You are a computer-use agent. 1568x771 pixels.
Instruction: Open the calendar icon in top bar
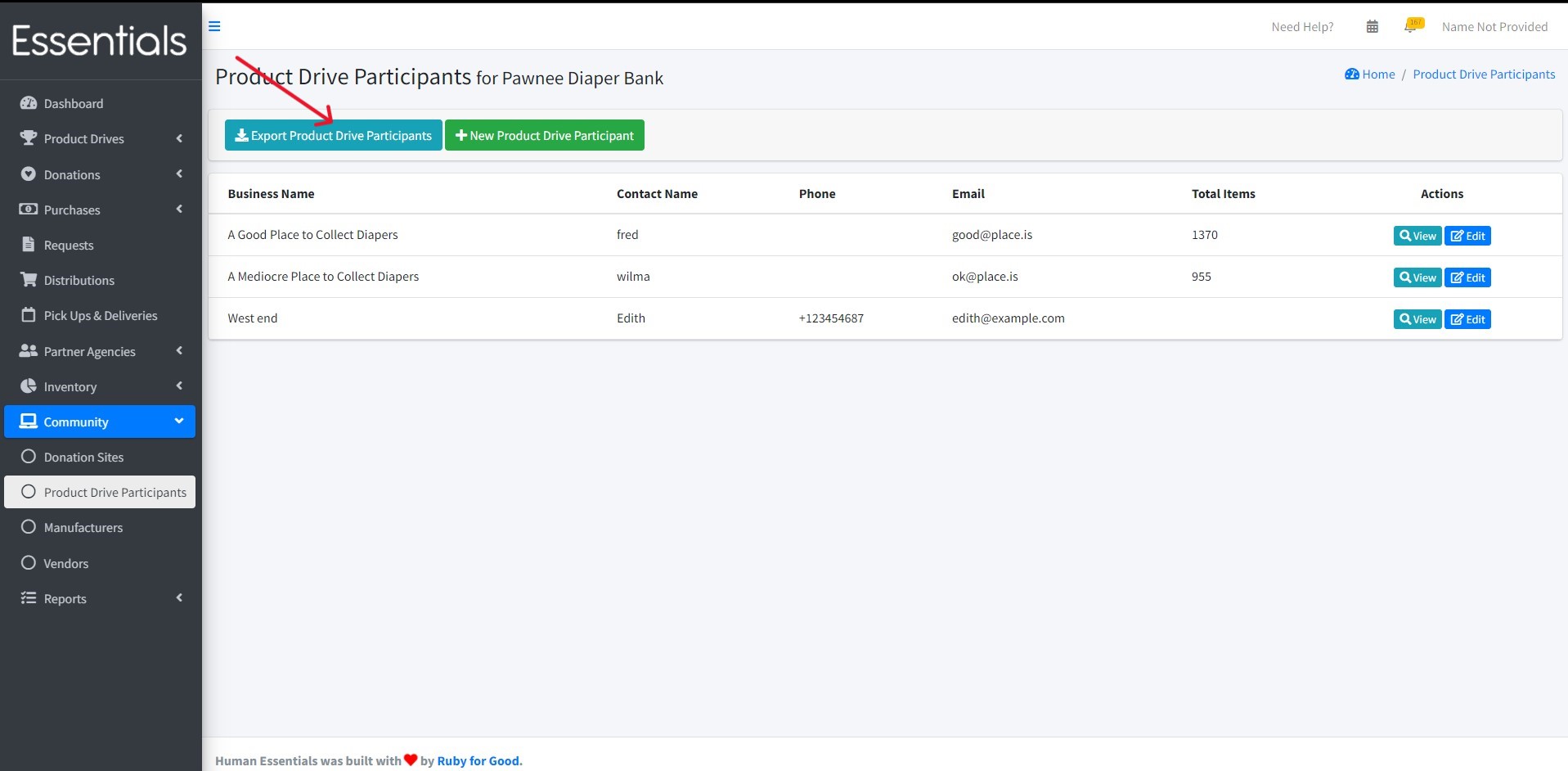pyautogui.click(x=1373, y=27)
